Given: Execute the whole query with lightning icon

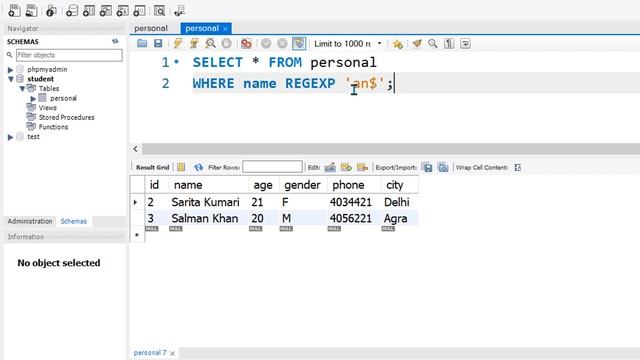Looking at the screenshot, I should [x=178, y=43].
